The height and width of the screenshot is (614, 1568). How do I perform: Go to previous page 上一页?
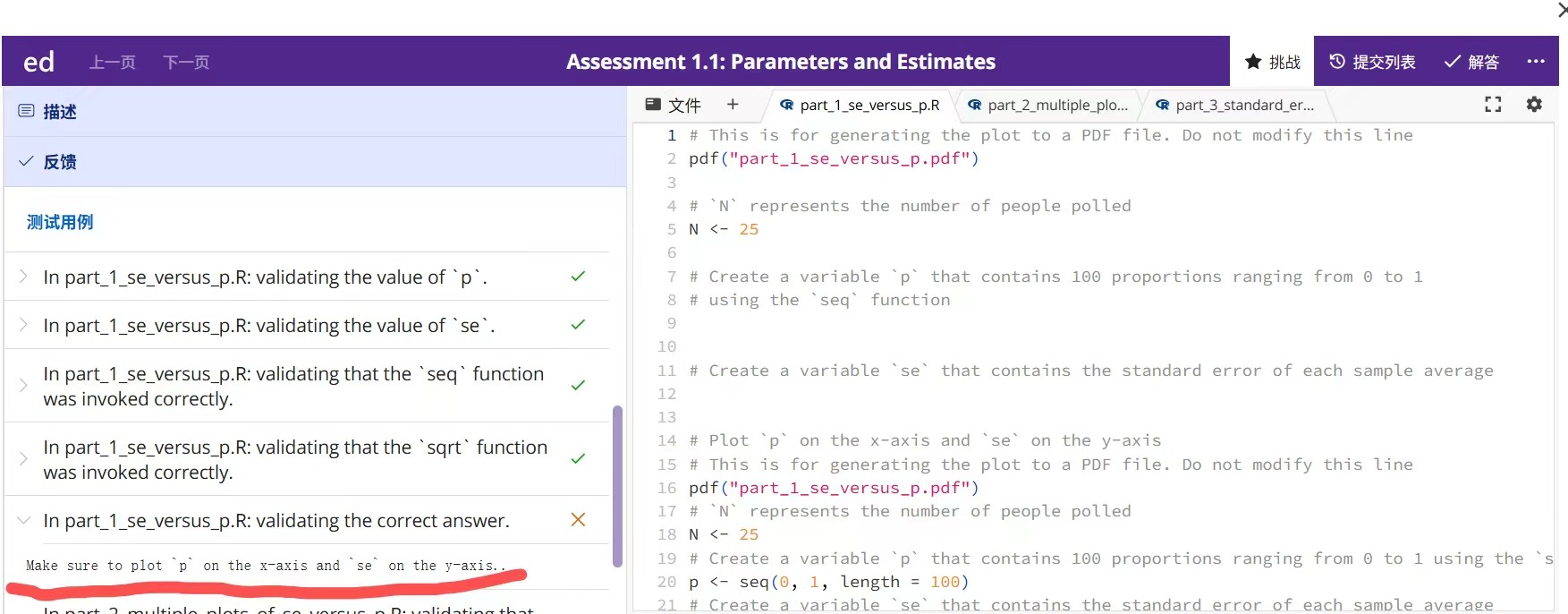point(112,62)
